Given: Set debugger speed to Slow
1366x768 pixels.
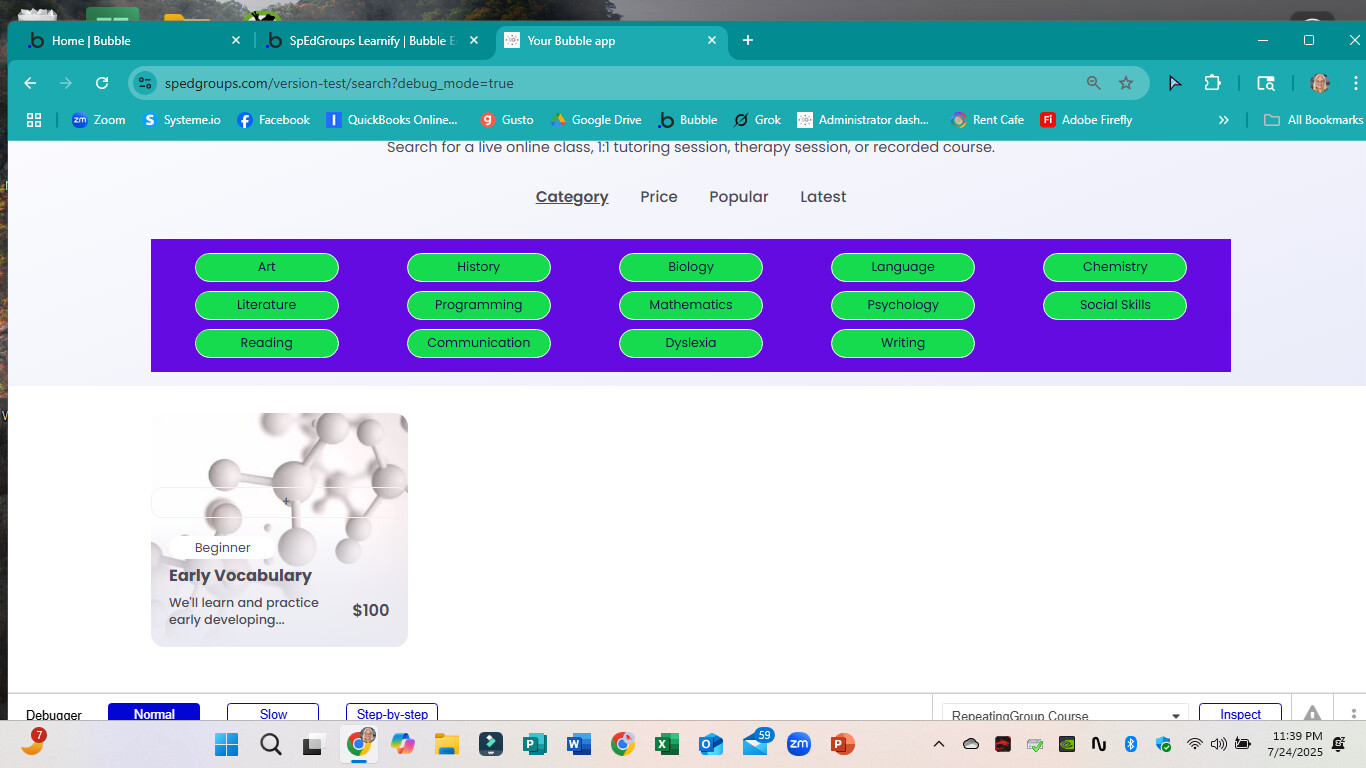Looking at the screenshot, I should coord(273,713).
